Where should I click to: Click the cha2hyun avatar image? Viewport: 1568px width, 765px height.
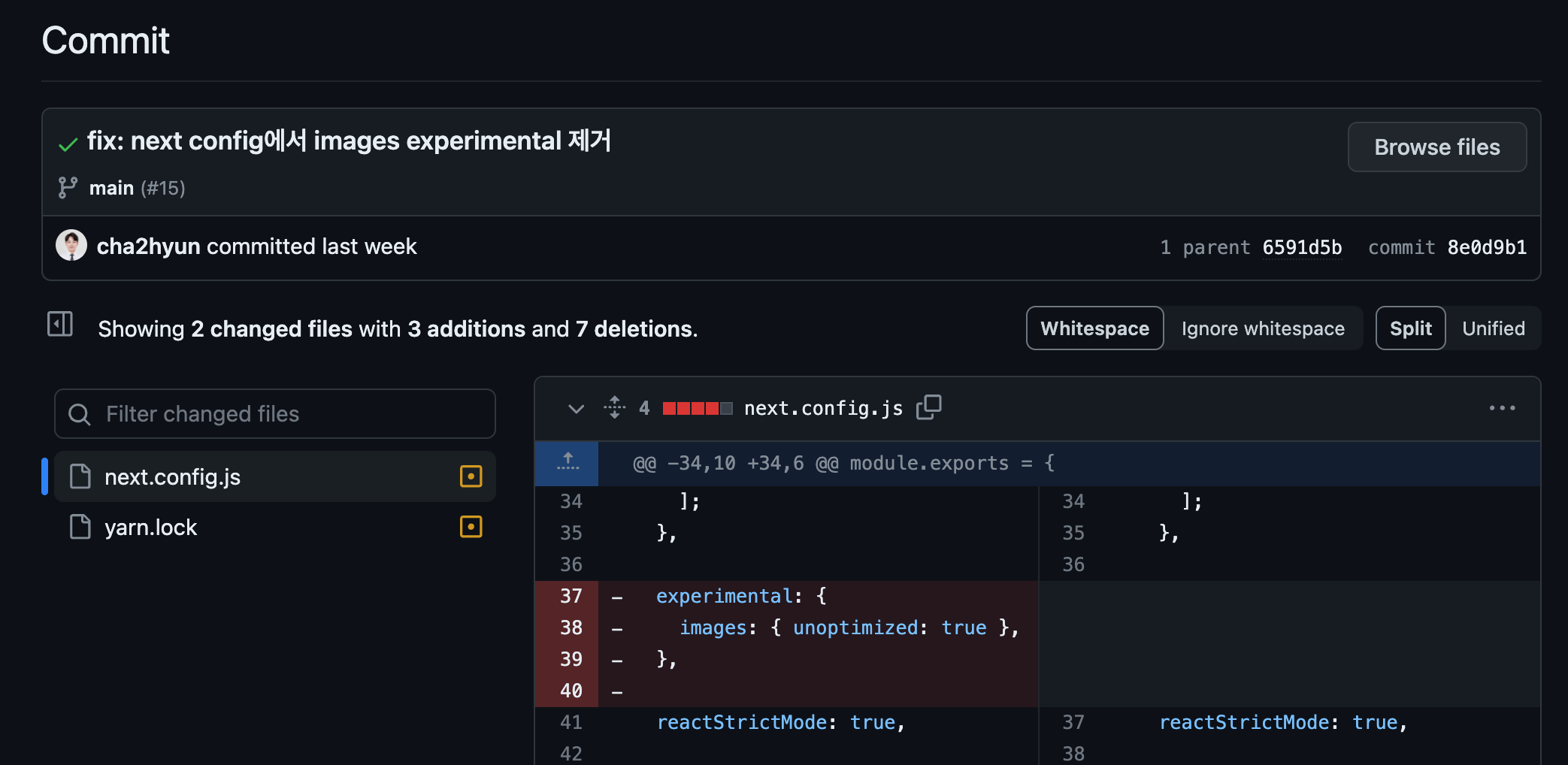tap(71, 246)
